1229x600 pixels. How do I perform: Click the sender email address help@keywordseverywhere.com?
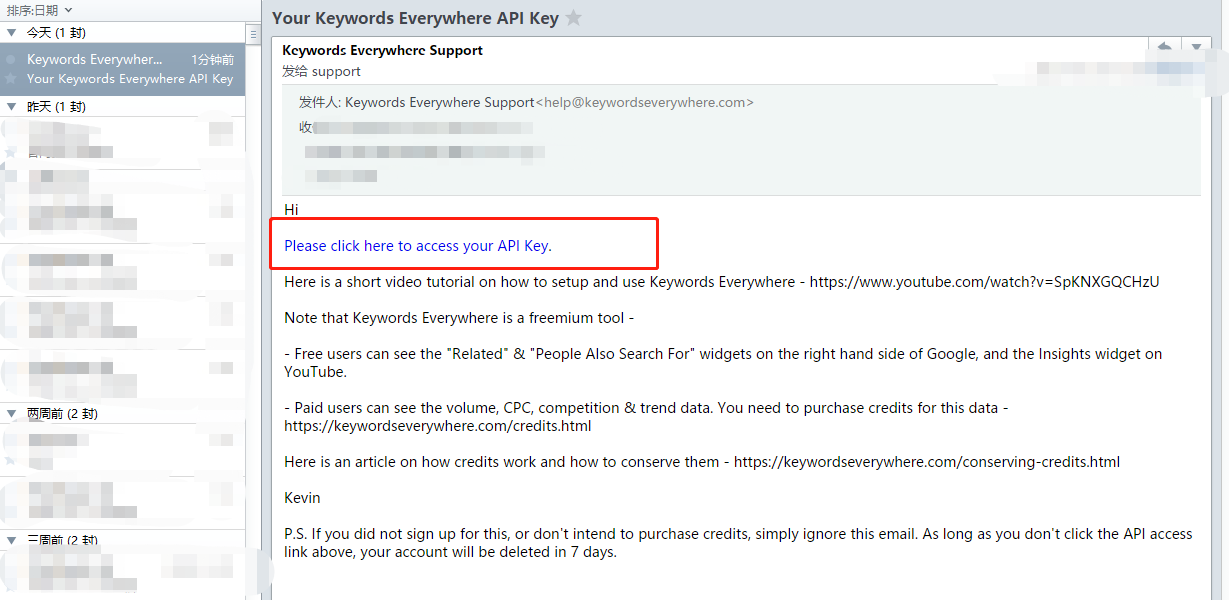645,102
